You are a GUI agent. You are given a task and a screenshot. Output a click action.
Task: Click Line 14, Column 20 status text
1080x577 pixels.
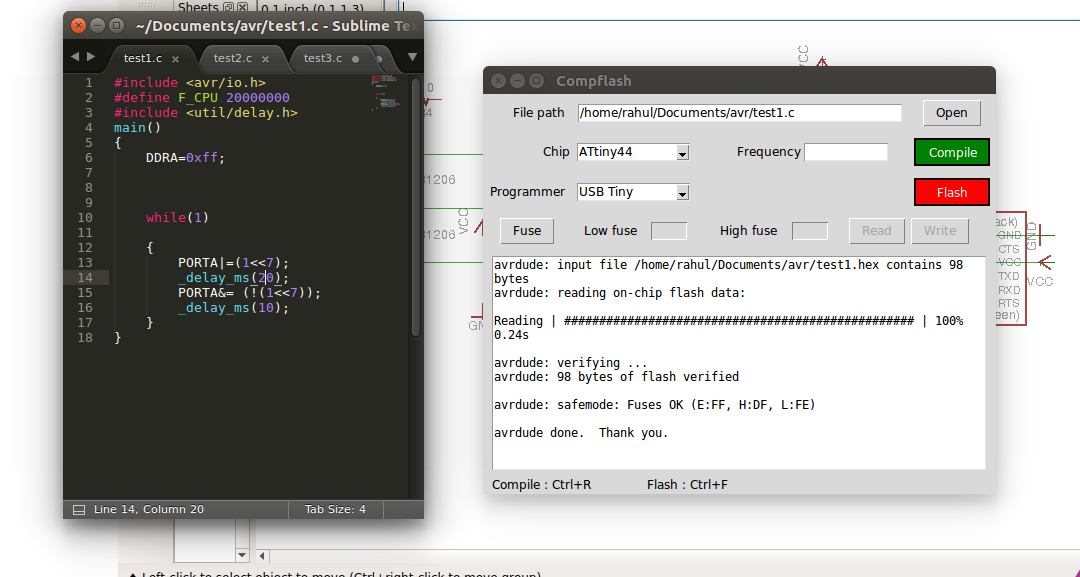click(149, 510)
